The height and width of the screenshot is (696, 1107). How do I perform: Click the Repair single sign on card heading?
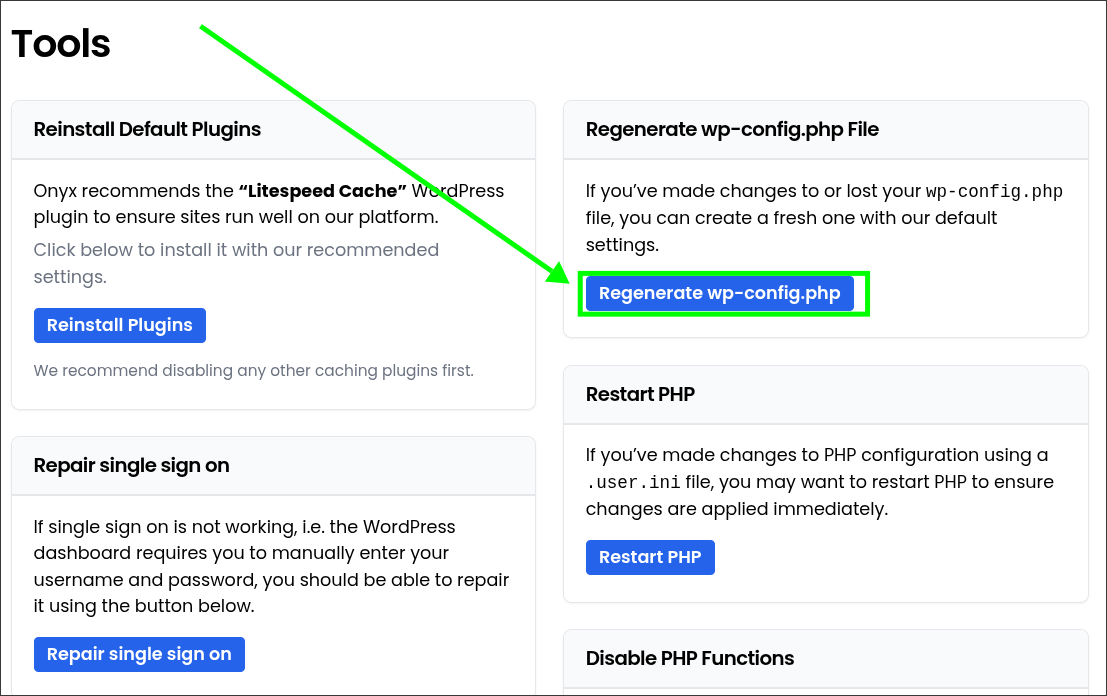coord(131,466)
